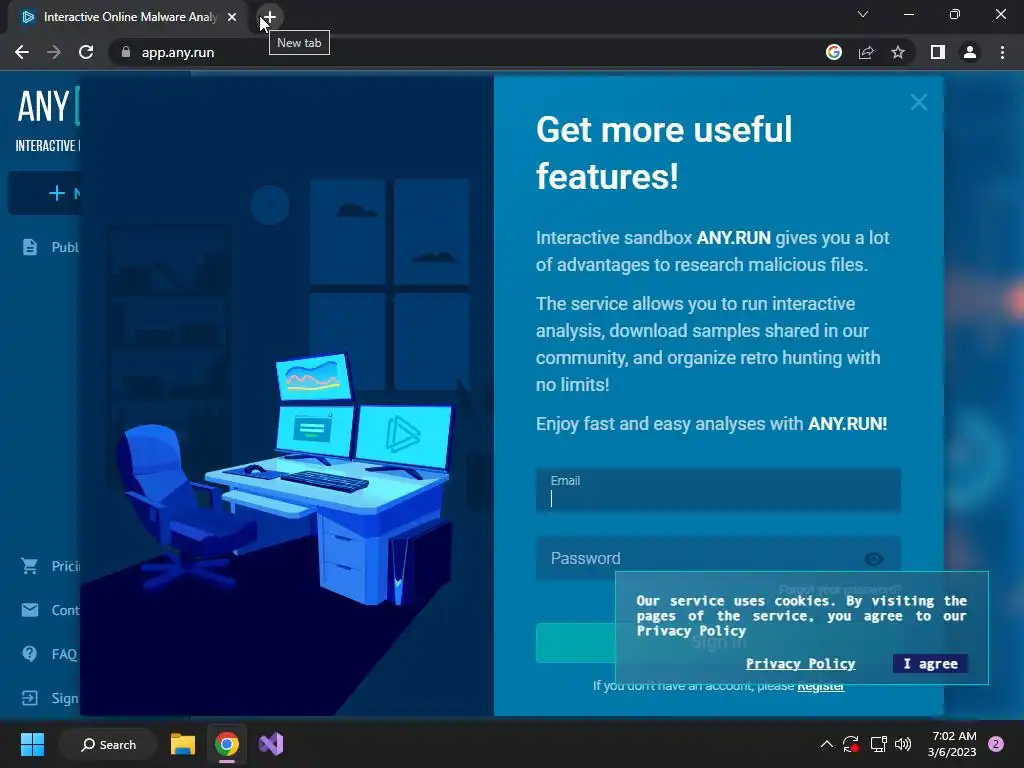Go forward in browser history
This screenshot has height=768, width=1024.
coord(54,52)
